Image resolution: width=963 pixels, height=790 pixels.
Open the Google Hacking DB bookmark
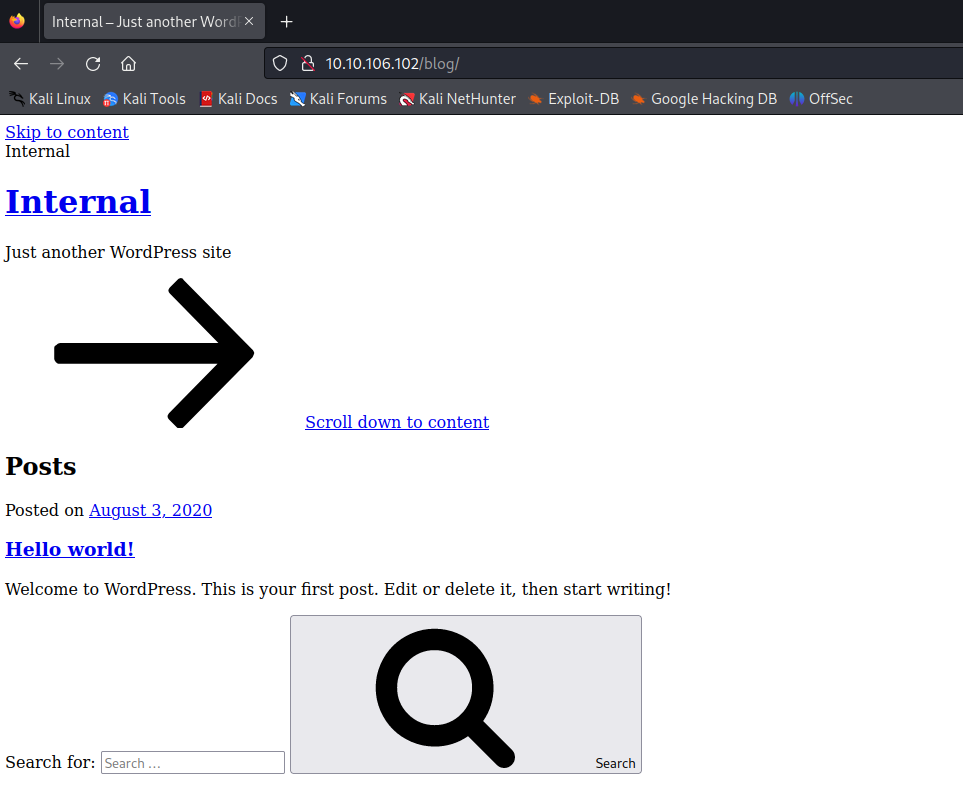(704, 99)
